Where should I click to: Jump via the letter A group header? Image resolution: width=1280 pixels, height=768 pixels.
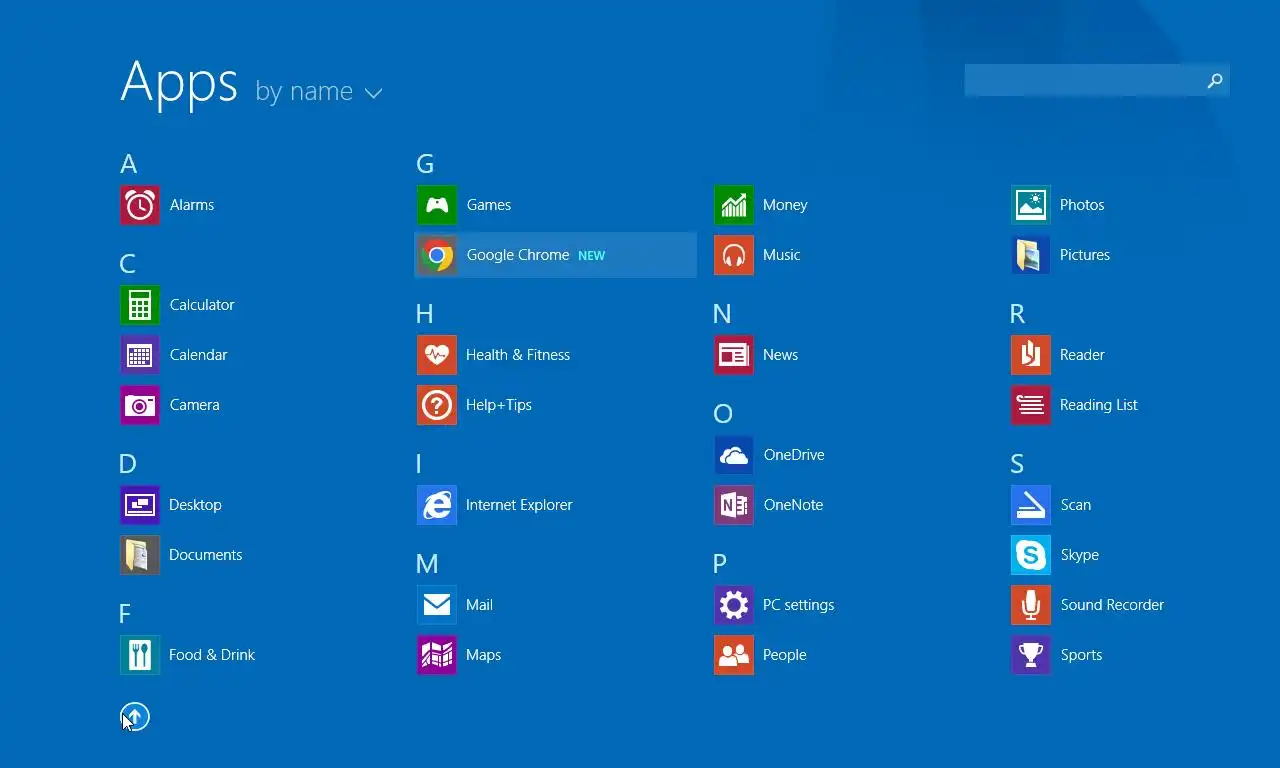click(128, 164)
